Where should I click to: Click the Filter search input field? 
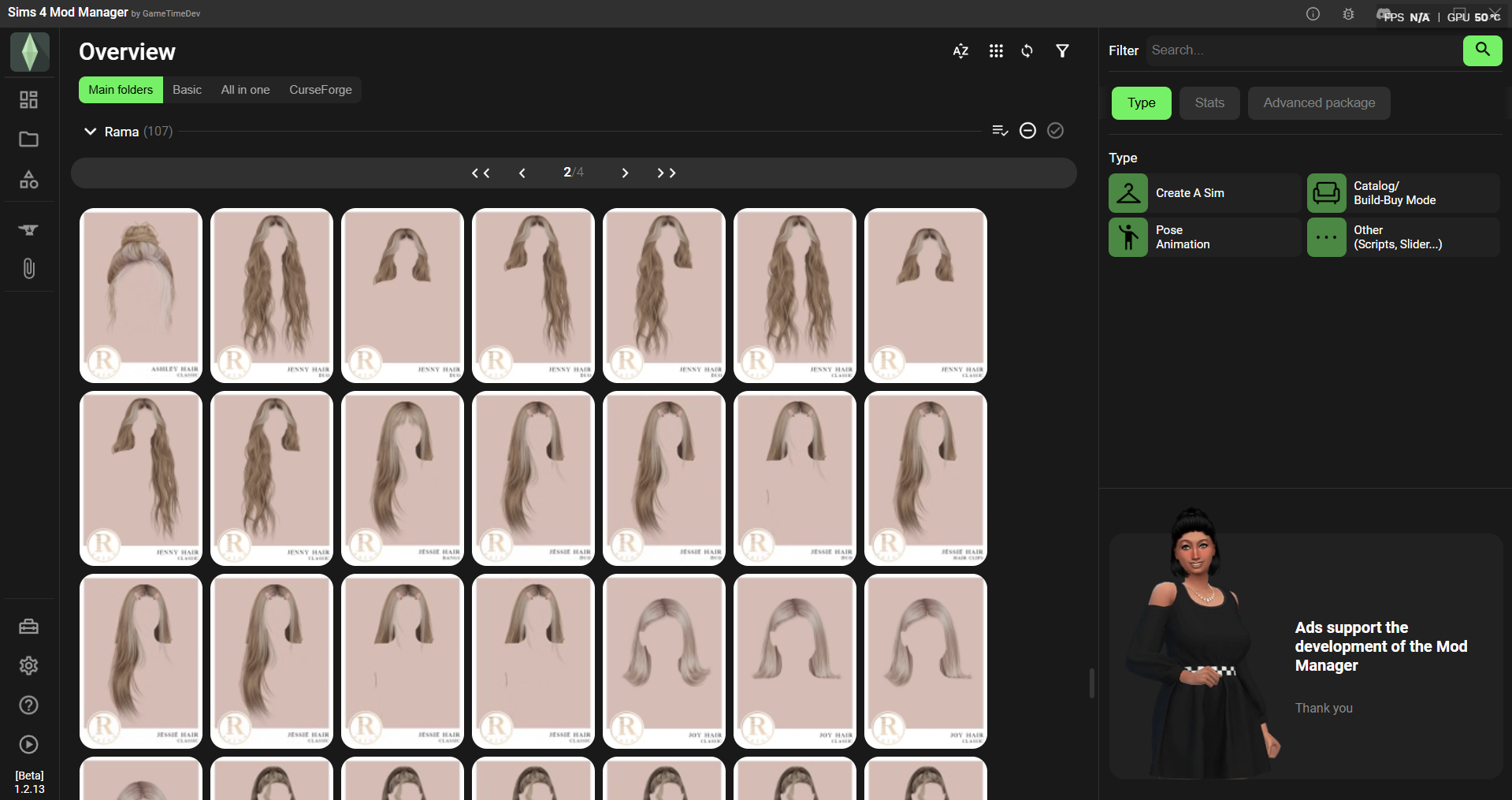tap(1304, 50)
